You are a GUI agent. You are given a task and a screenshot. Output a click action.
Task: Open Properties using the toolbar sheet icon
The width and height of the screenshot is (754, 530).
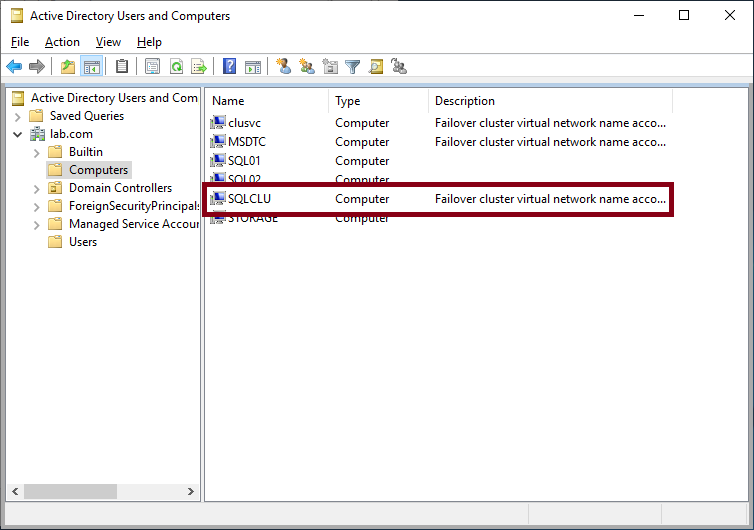152,66
